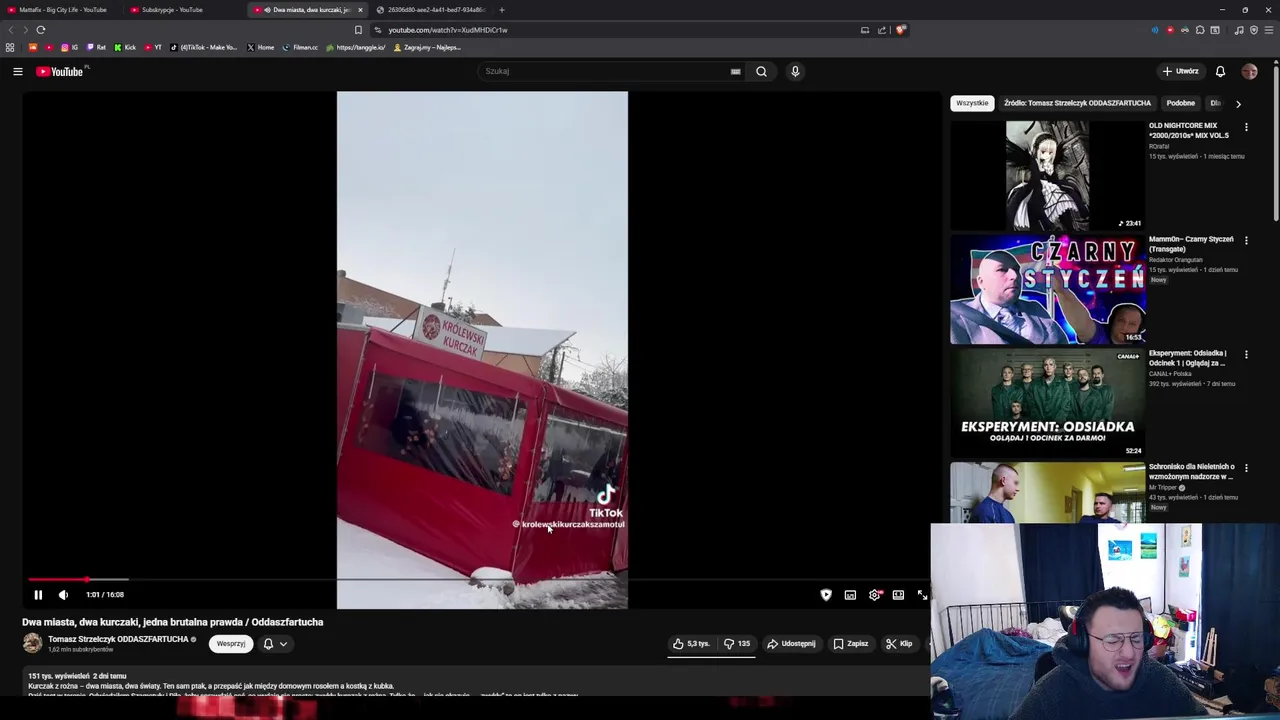Click the Udostępnij share button
Image resolution: width=1280 pixels, height=720 pixels.
[x=791, y=644]
